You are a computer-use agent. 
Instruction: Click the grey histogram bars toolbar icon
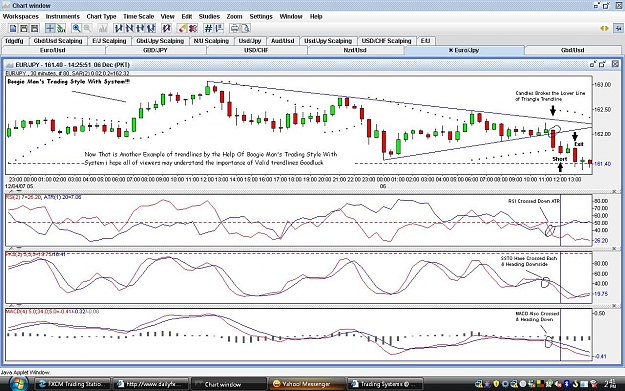coord(102,28)
